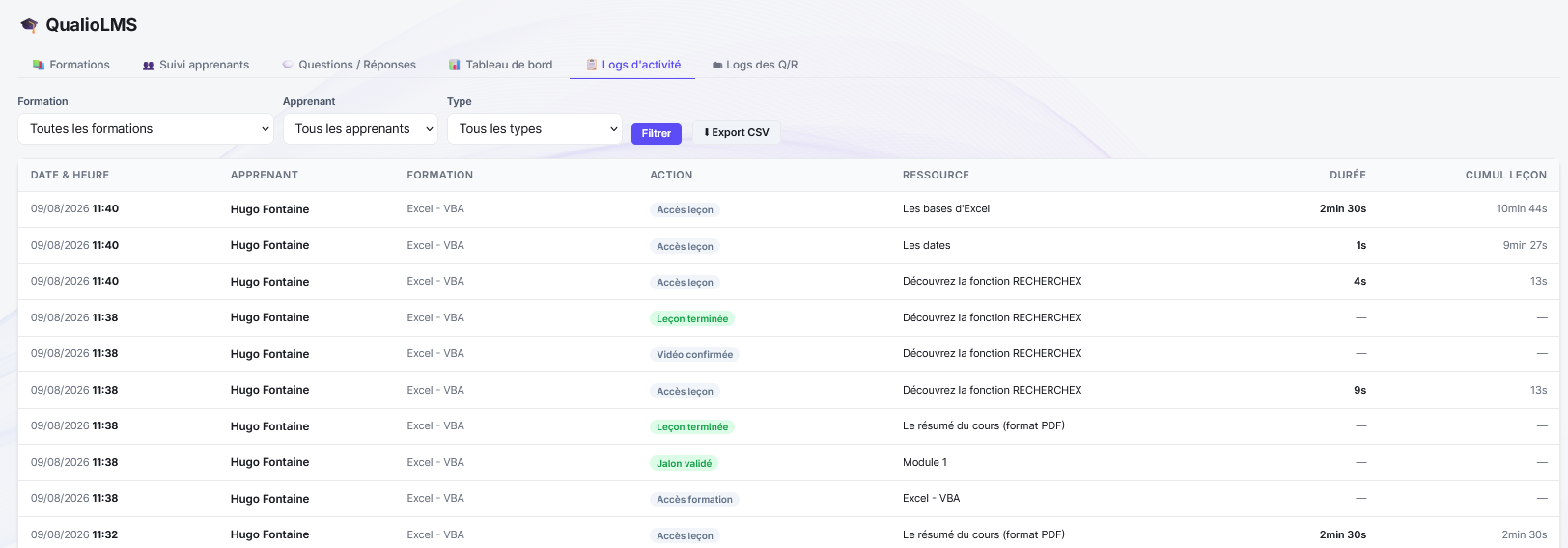The width and height of the screenshot is (1568, 548).
Task: Click the Module 1 resource
Action: 925,462
